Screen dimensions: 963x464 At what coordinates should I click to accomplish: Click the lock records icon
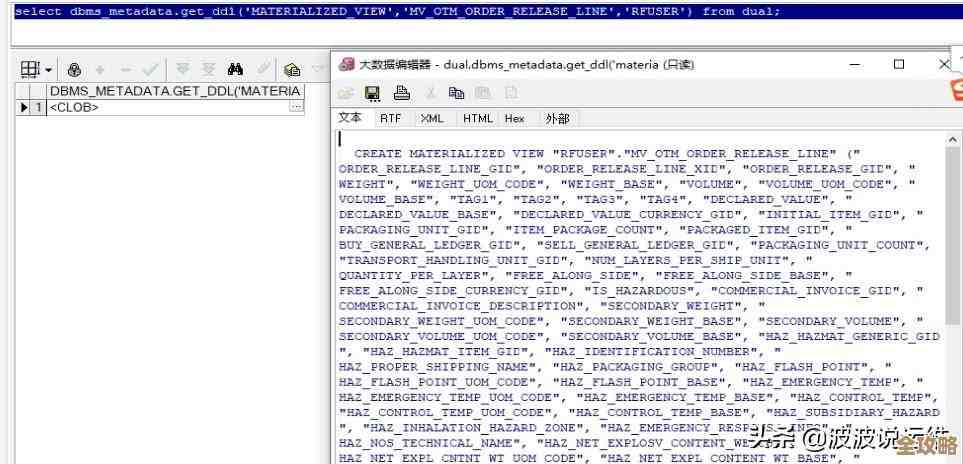tap(74, 70)
